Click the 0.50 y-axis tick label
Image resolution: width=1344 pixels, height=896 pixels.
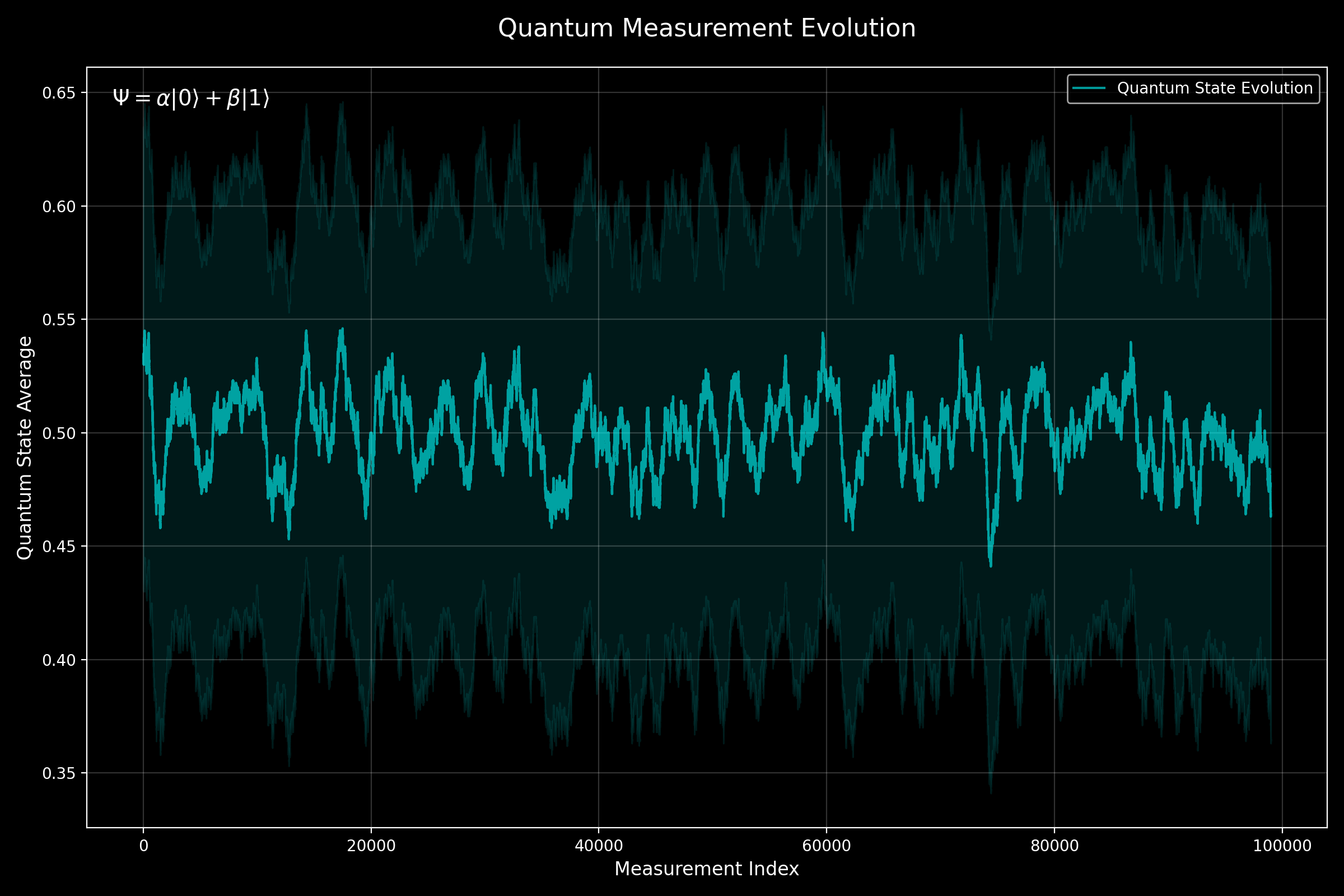(x=59, y=433)
